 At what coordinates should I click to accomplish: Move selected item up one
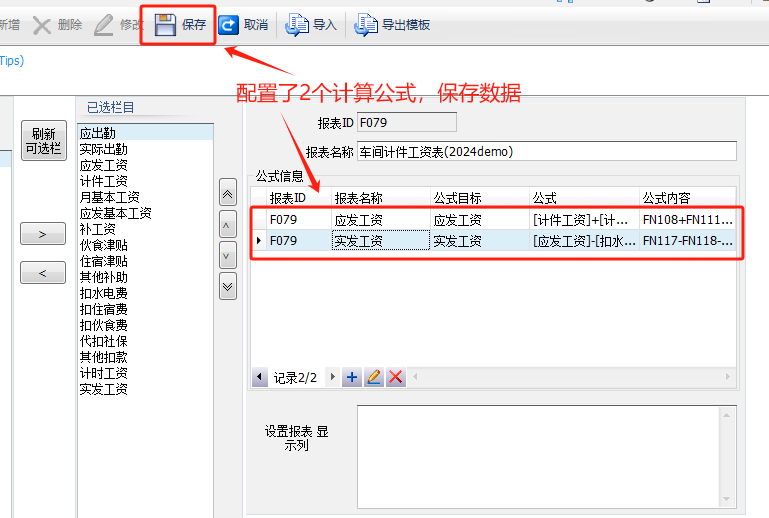[x=228, y=225]
